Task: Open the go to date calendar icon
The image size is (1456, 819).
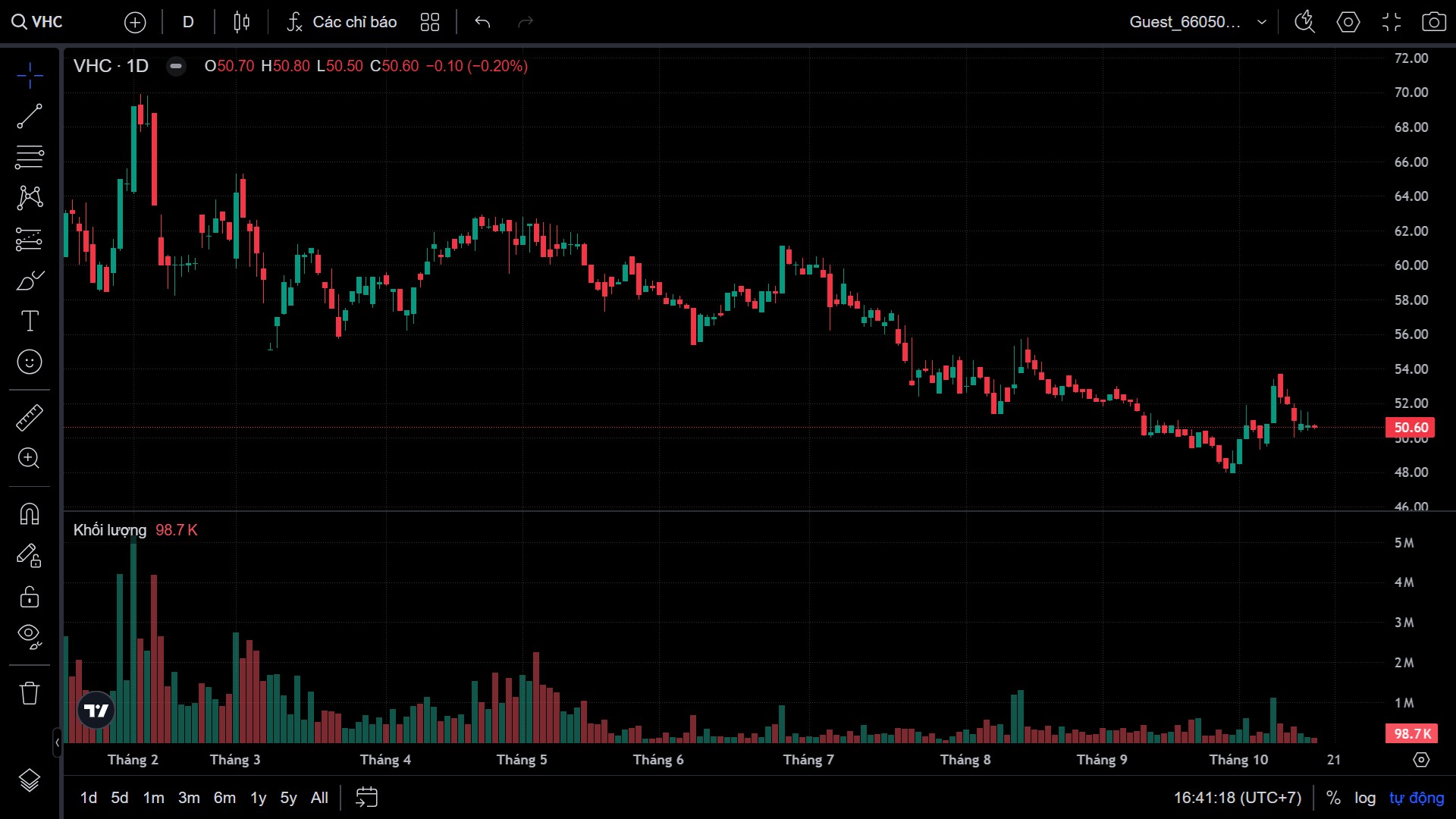Action: 367,798
